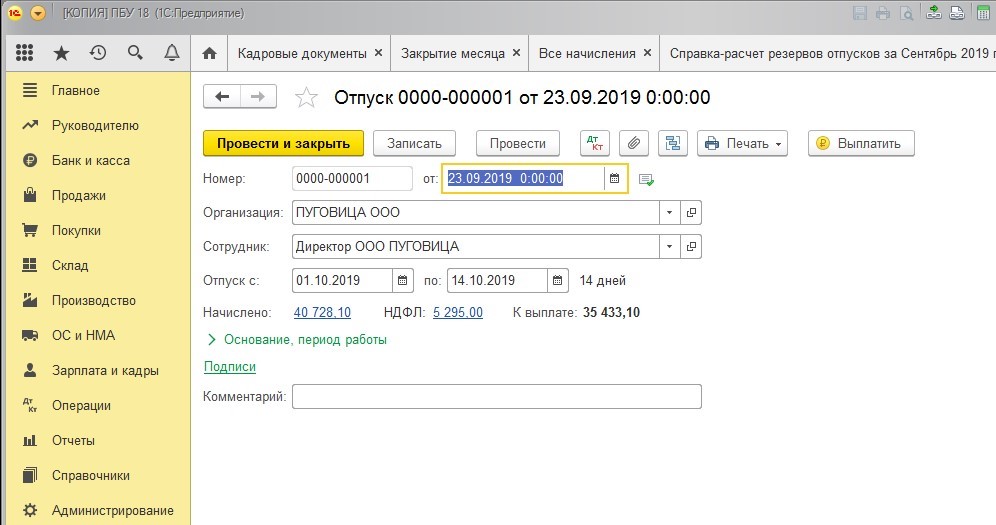This screenshot has width=996, height=525.
Task: Open calendar picker for document date
Action: [x=615, y=179]
